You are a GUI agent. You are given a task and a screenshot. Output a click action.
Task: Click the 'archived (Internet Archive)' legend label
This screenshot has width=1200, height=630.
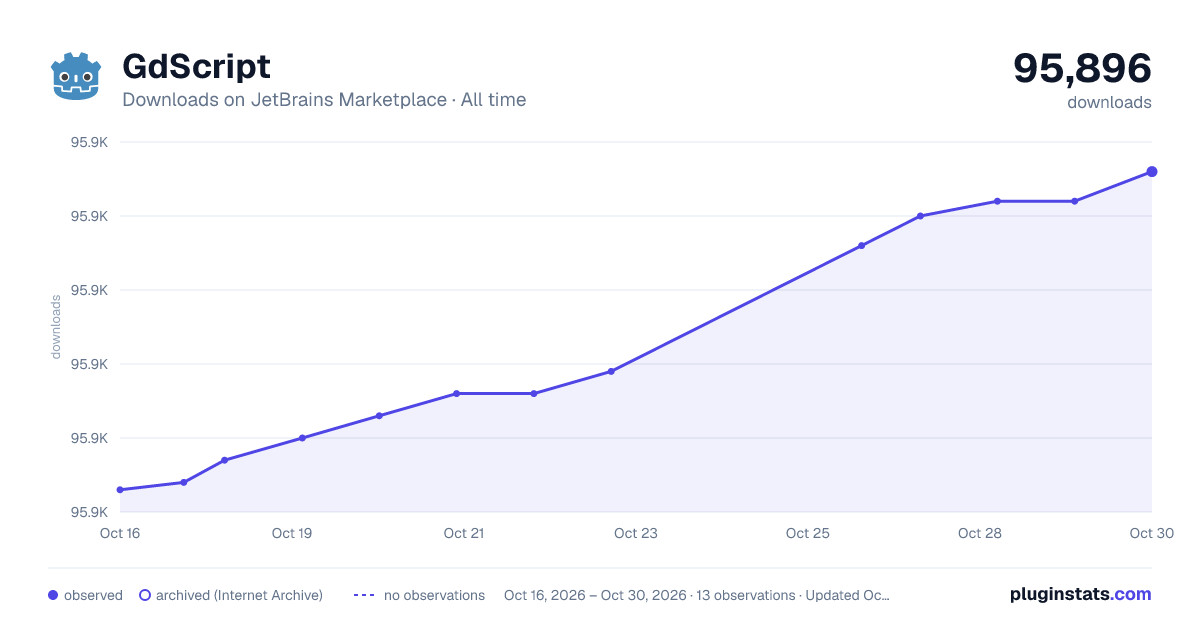pyautogui.click(x=239, y=595)
